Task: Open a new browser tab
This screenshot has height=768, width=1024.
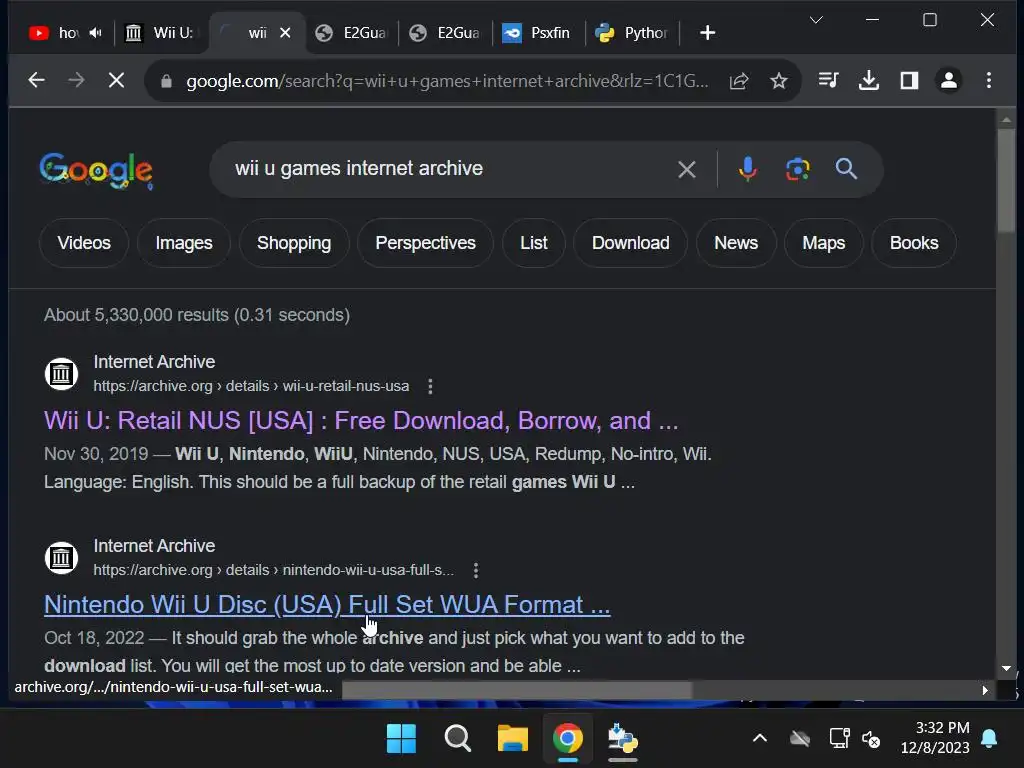Action: 707,33
